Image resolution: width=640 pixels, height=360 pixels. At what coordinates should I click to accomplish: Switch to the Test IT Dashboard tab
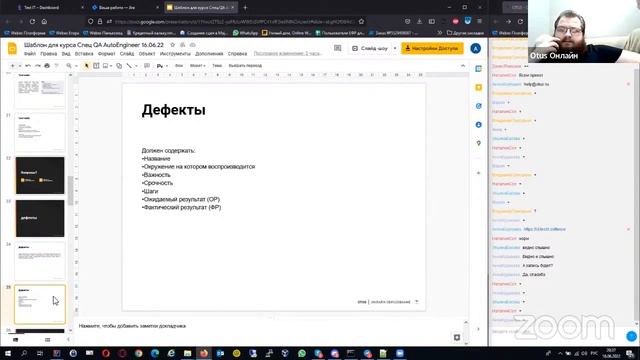[41, 7]
